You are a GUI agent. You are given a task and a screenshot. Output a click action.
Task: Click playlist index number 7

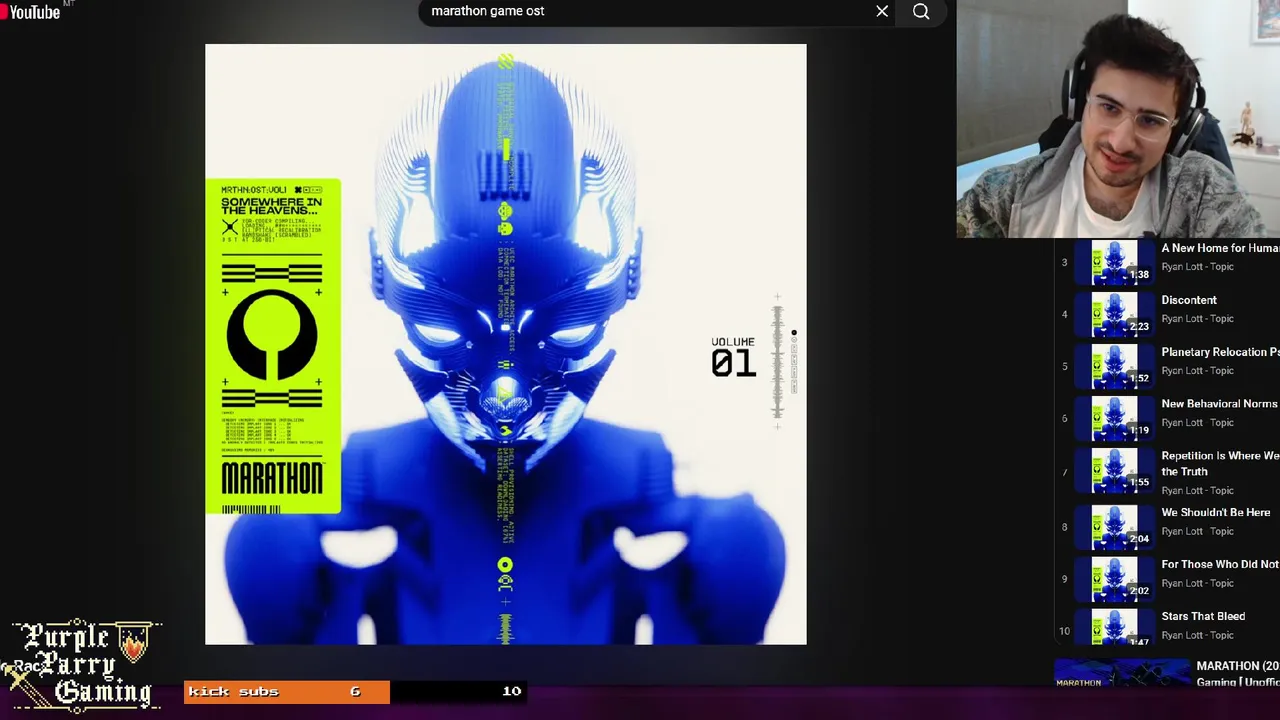click(x=1064, y=471)
